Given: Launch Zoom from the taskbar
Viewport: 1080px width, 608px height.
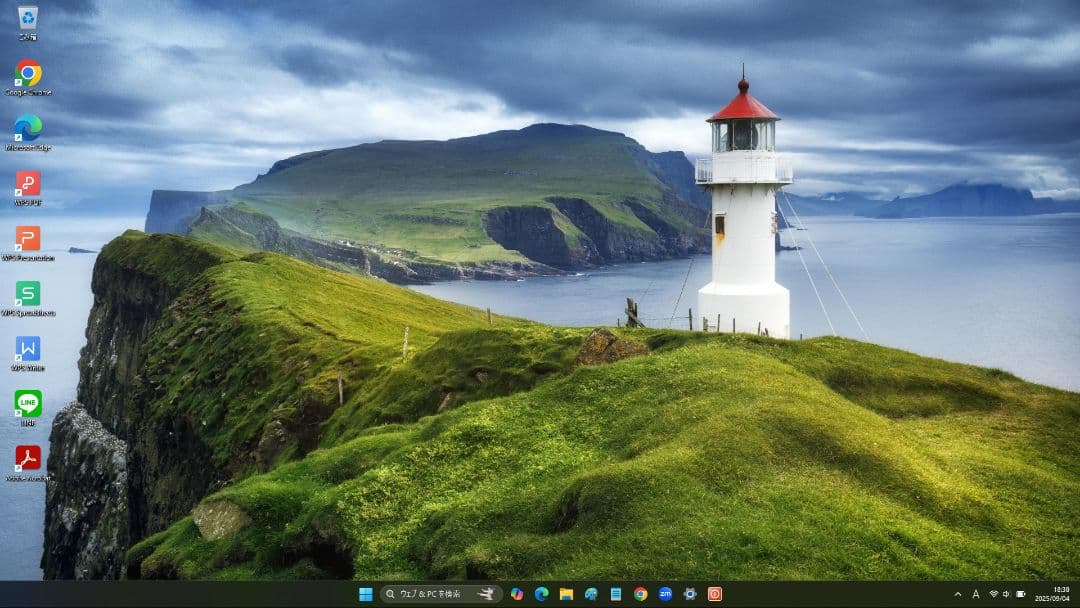Looking at the screenshot, I should pos(665,593).
